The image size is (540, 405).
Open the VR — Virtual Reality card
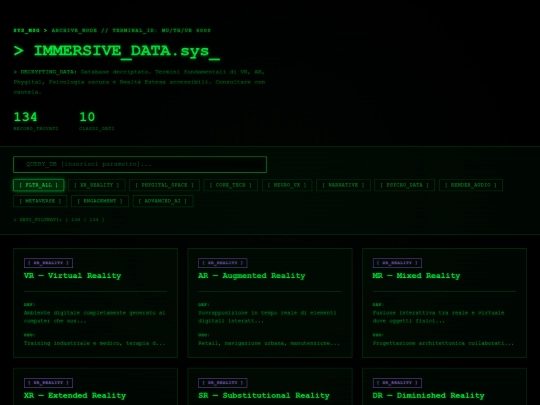(95, 303)
